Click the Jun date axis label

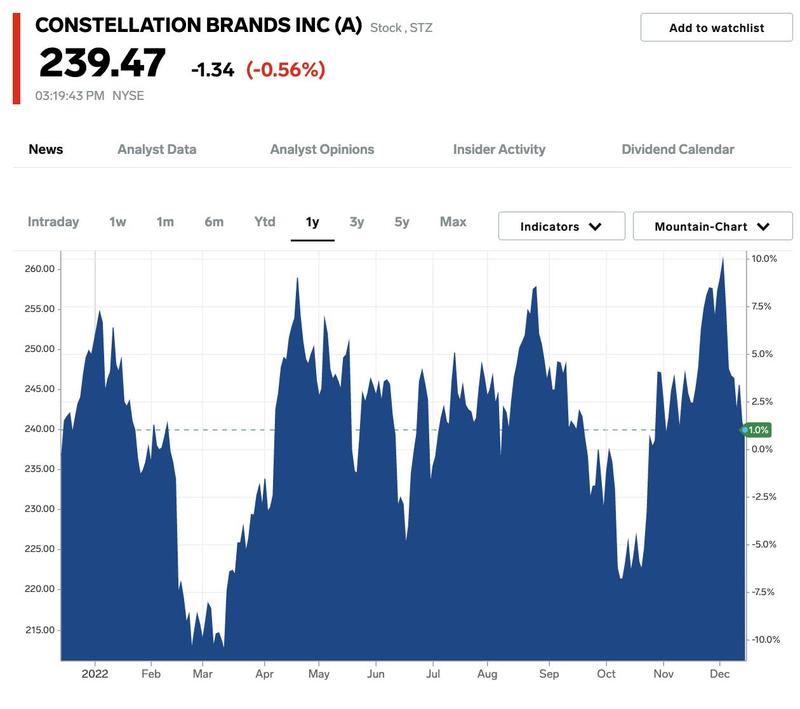pos(376,674)
